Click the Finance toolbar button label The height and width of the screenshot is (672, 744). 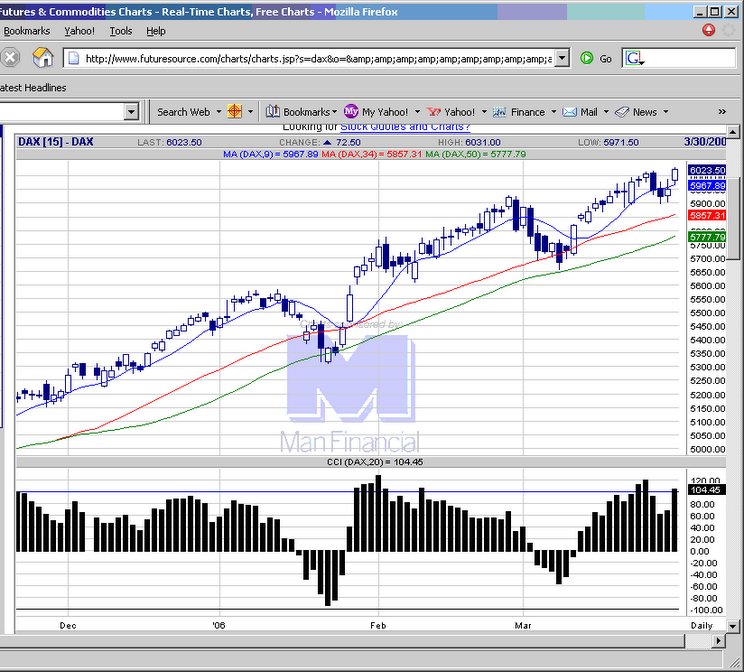(528, 112)
